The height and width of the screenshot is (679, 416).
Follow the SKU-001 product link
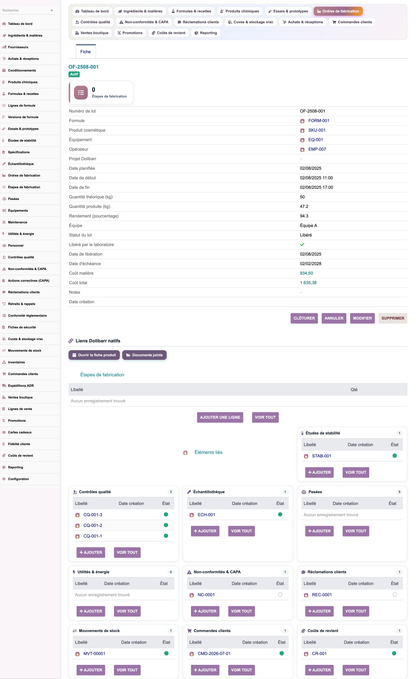coord(316,130)
